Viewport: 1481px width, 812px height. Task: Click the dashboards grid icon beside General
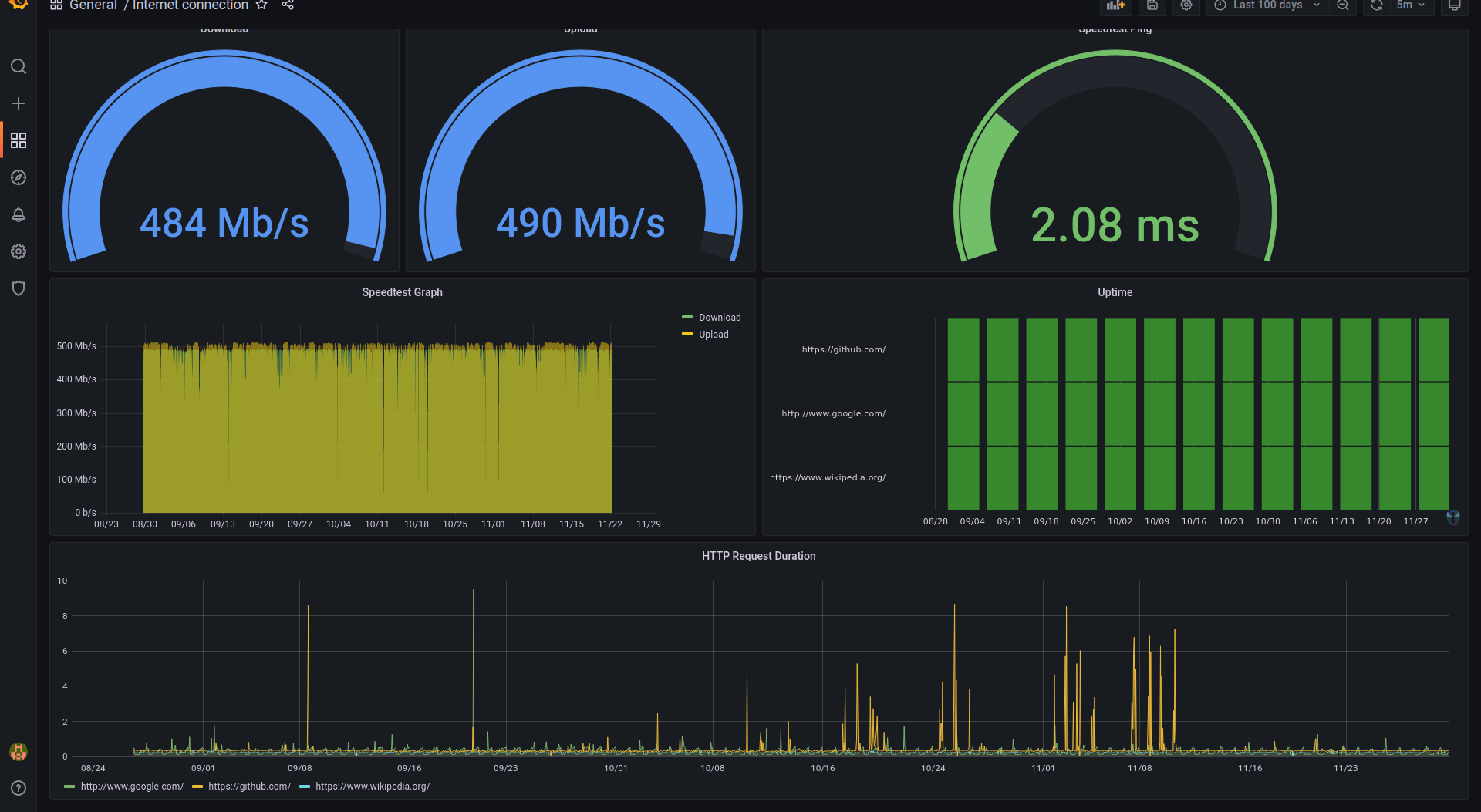tap(56, 5)
